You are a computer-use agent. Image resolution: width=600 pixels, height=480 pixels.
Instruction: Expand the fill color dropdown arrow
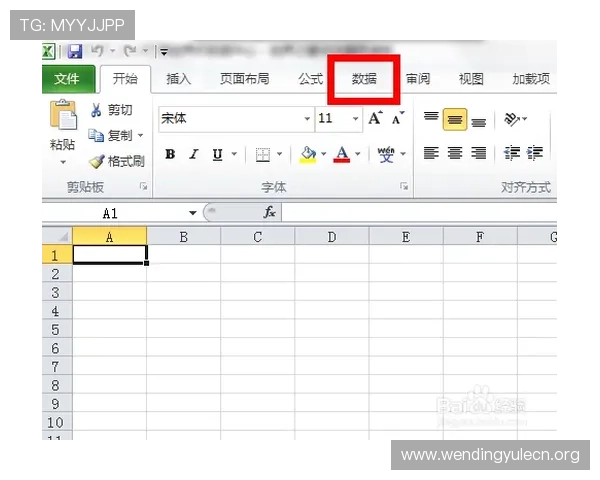click(324, 154)
